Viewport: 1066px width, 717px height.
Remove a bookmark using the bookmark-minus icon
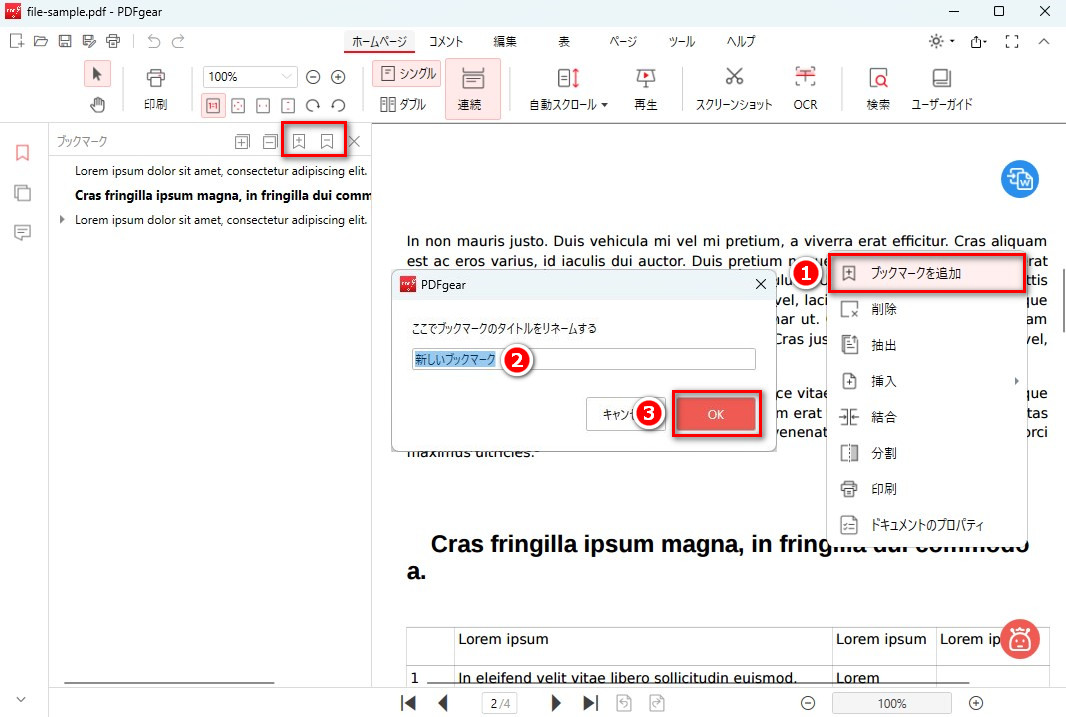tap(325, 141)
